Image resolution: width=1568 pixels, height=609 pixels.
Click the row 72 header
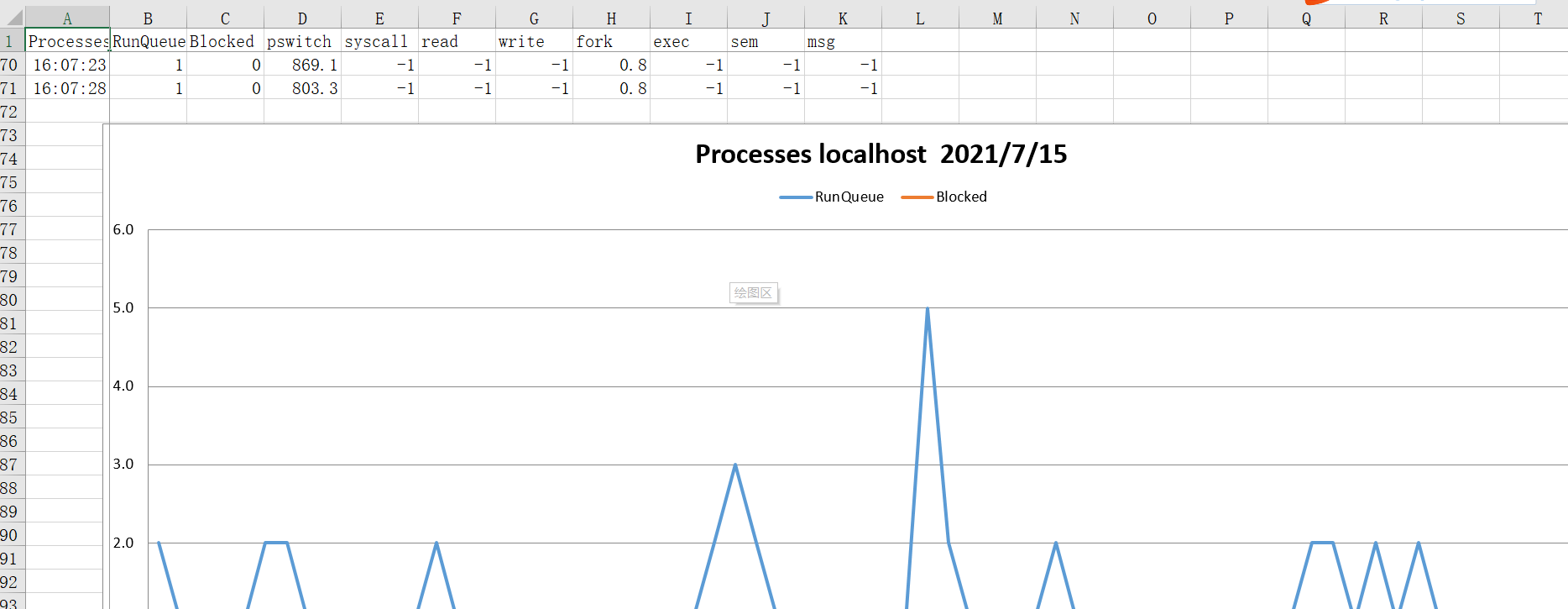[10, 112]
